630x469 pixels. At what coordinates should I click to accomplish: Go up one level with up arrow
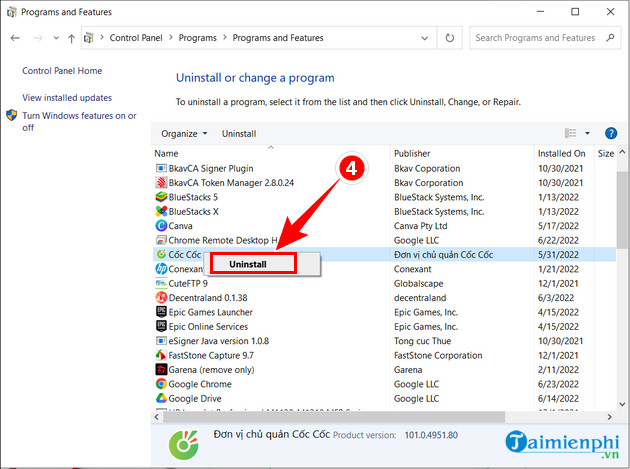(x=72, y=38)
